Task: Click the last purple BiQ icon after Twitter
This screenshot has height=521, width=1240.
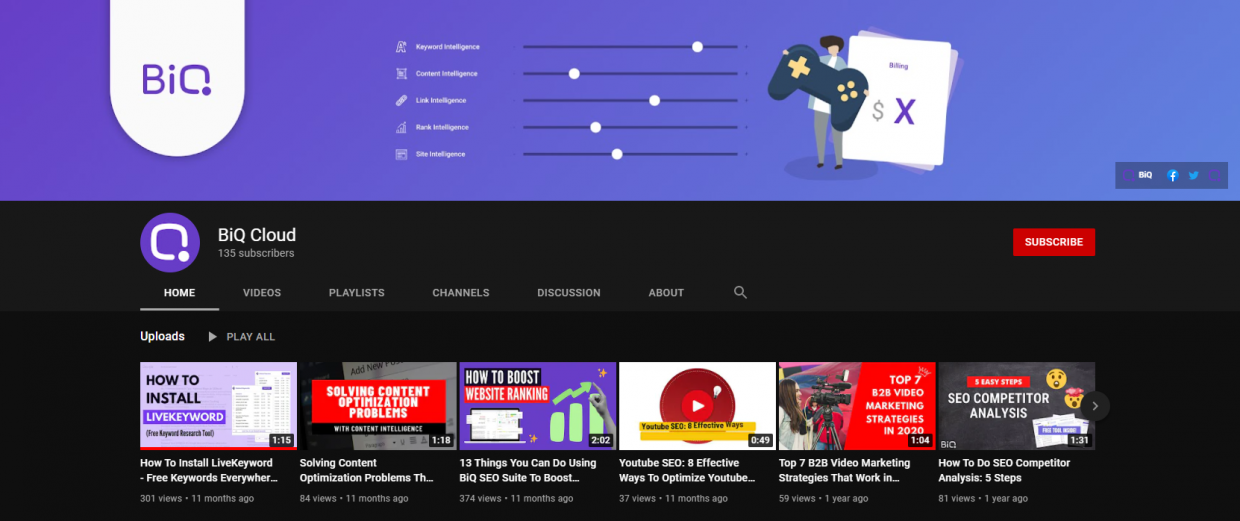Action: click(x=1213, y=175)
